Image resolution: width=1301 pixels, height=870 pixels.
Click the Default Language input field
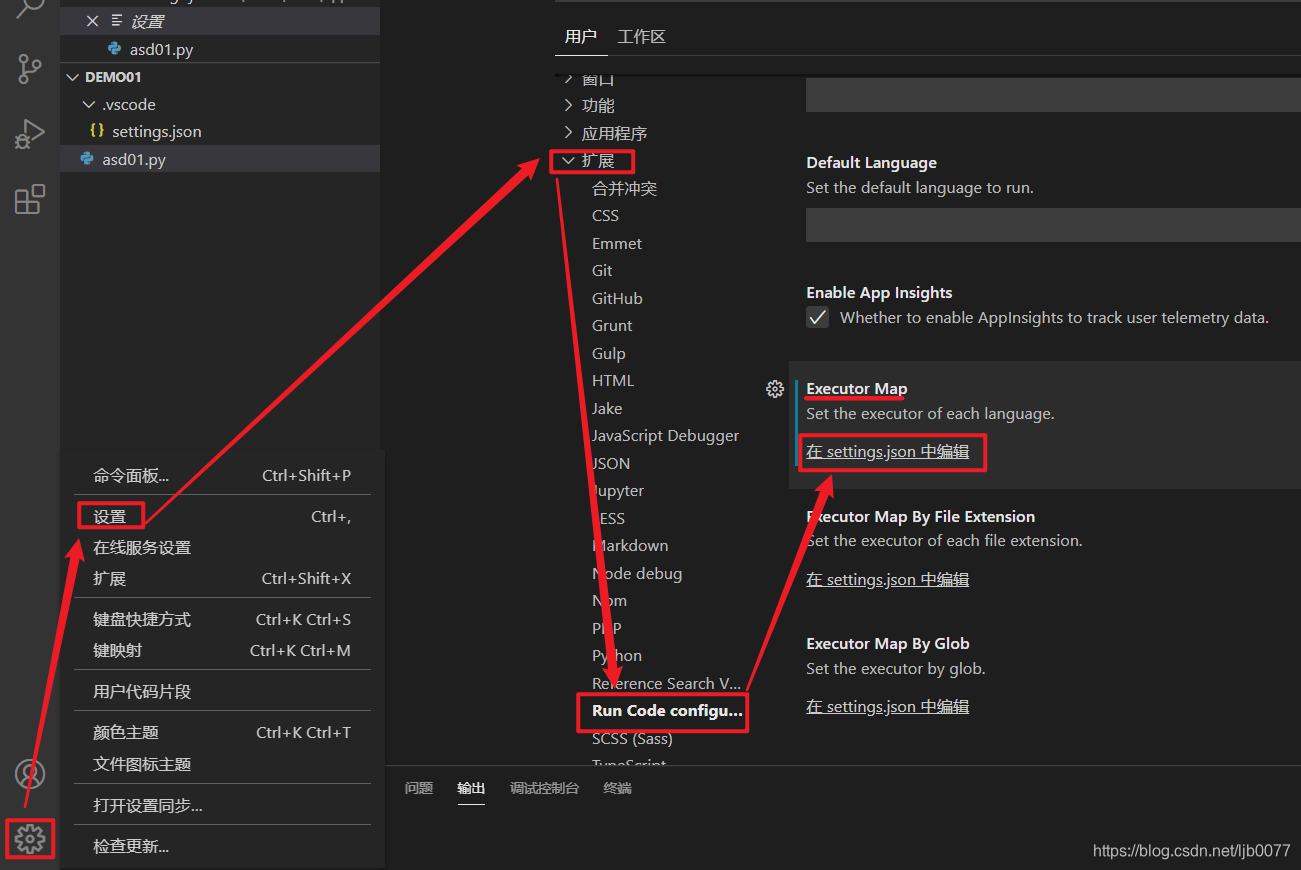coord(1053,225)
